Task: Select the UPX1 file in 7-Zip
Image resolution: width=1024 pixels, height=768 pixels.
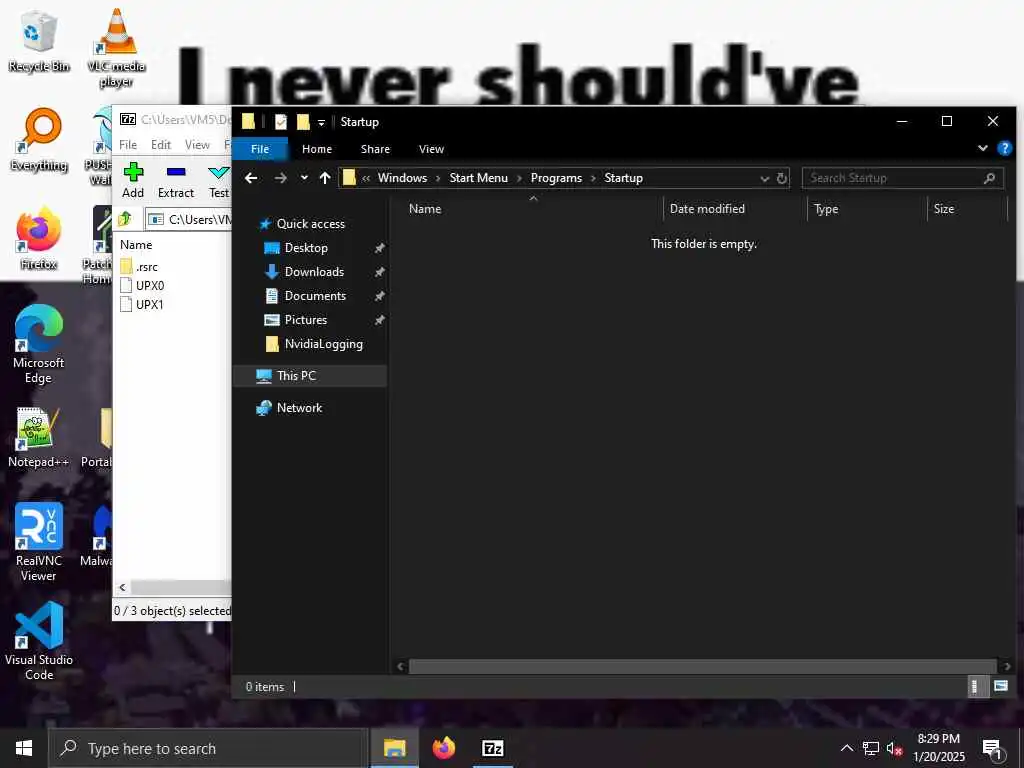Action: pos(142,304)
